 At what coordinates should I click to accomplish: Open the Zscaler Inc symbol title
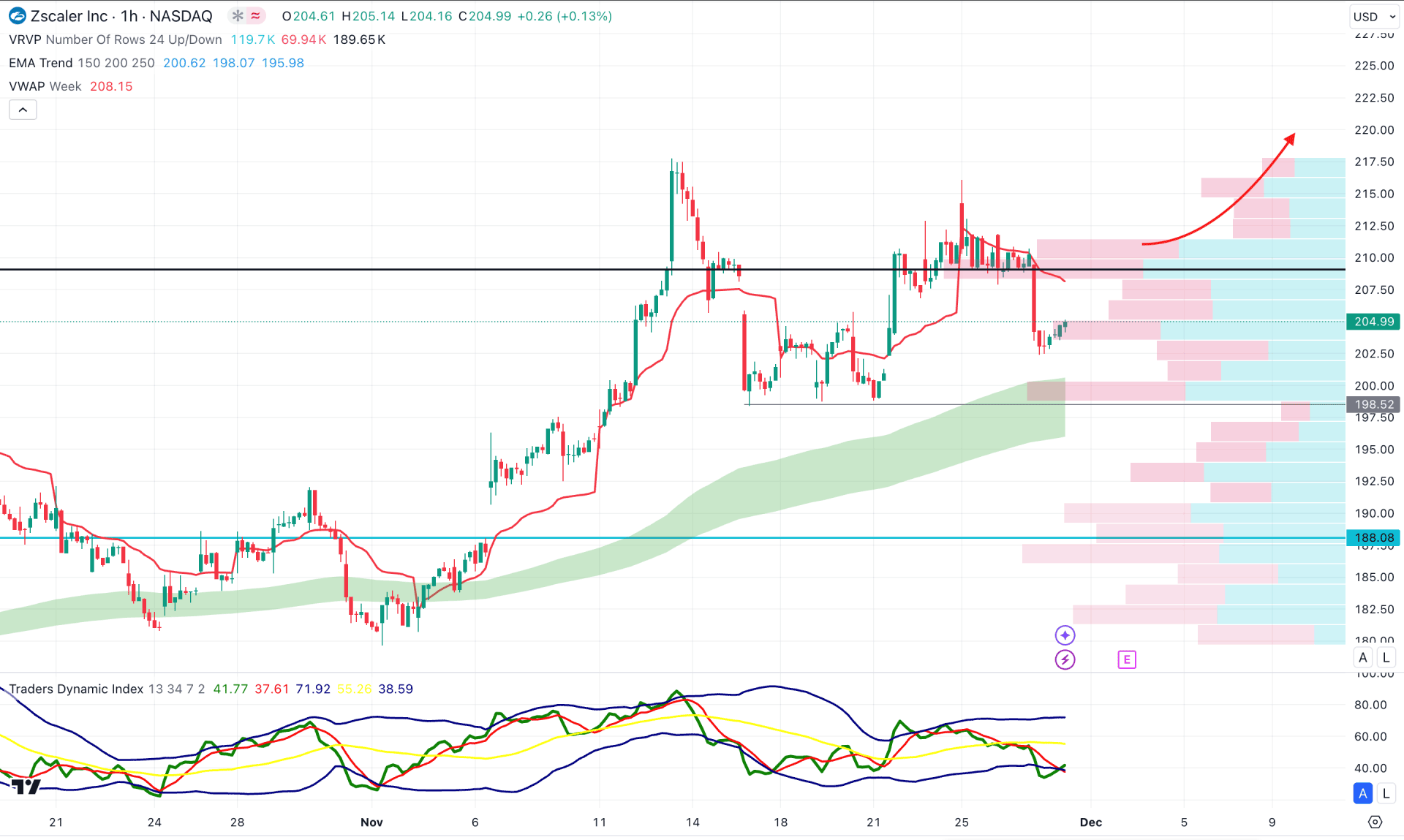[121, 16]
